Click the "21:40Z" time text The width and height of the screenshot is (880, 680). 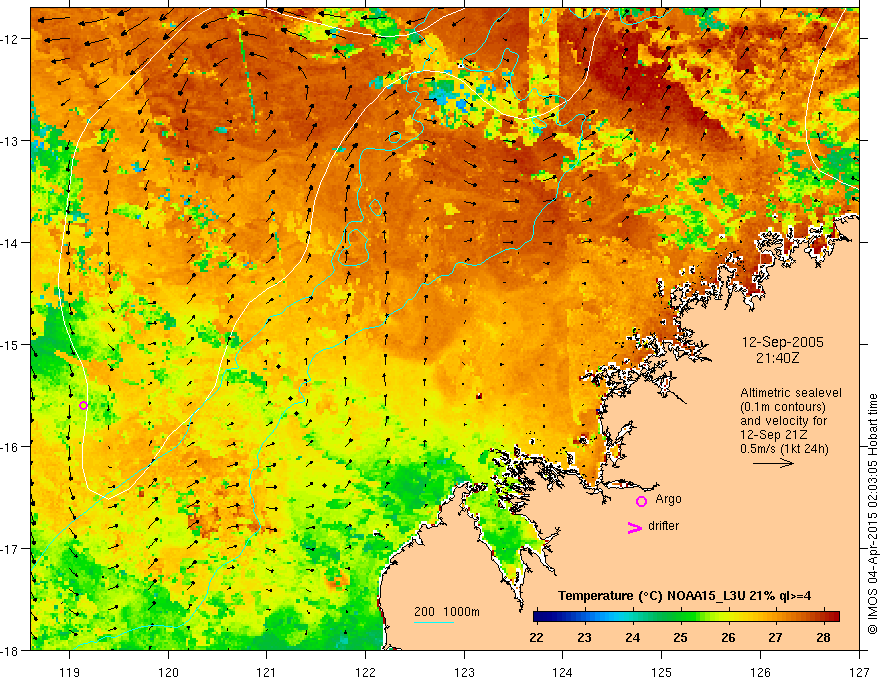tap(777, 358)
